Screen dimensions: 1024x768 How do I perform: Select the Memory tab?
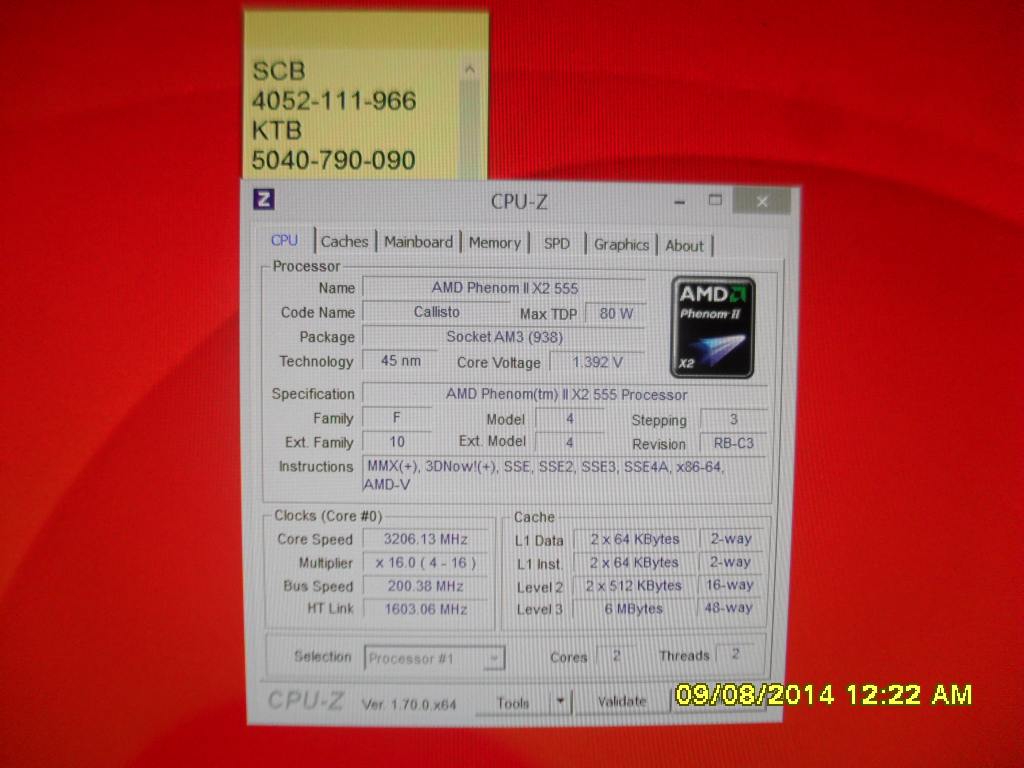494,243
